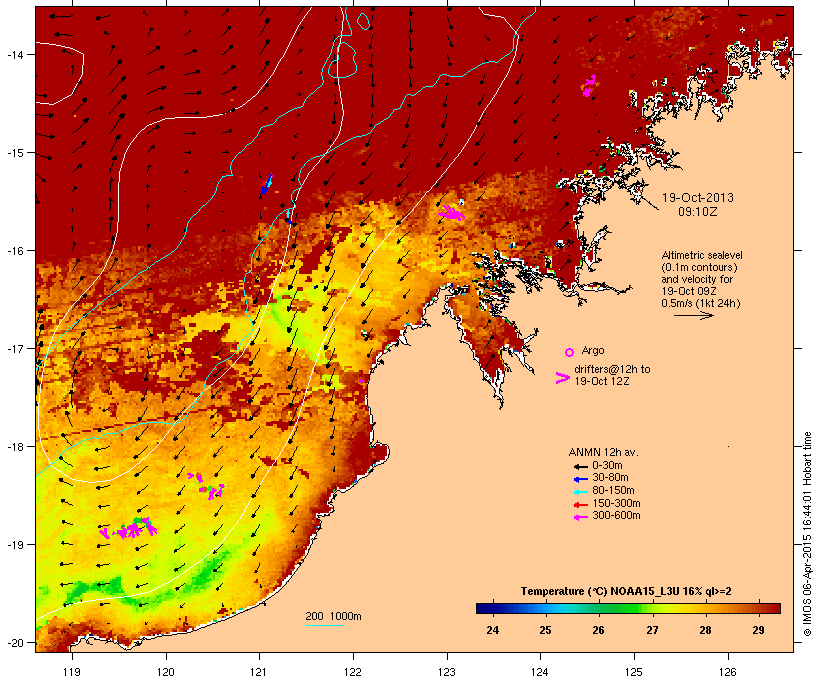Click the magenta drifters arrowhead symbol

[562, 378]
